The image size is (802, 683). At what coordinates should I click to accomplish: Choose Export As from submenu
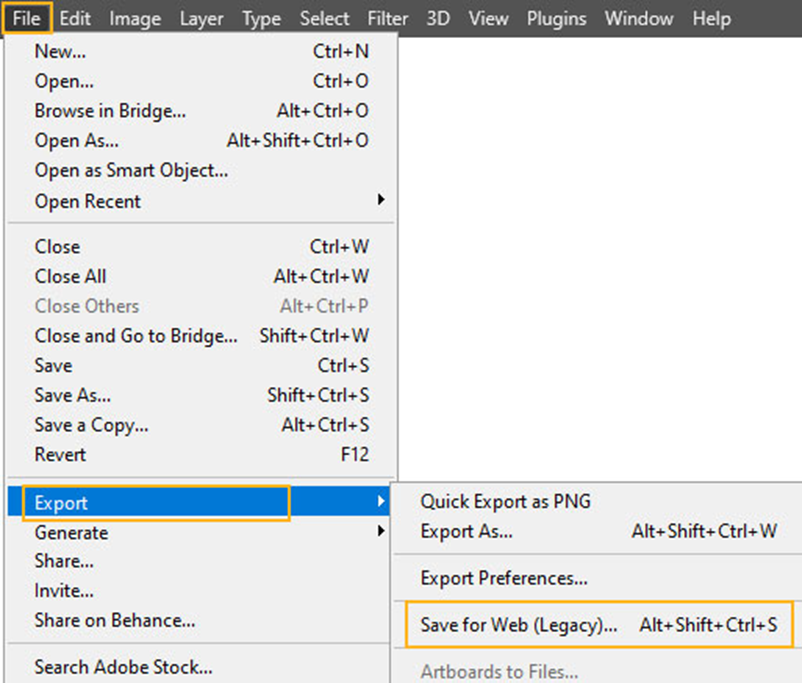coord(466,532)
